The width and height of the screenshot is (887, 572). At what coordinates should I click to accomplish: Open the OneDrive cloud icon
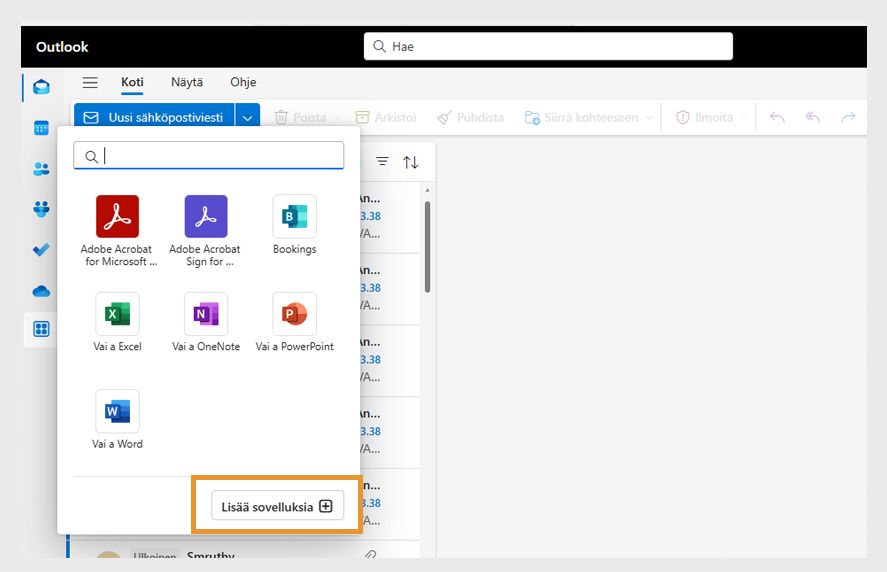(x=41, y=291)
